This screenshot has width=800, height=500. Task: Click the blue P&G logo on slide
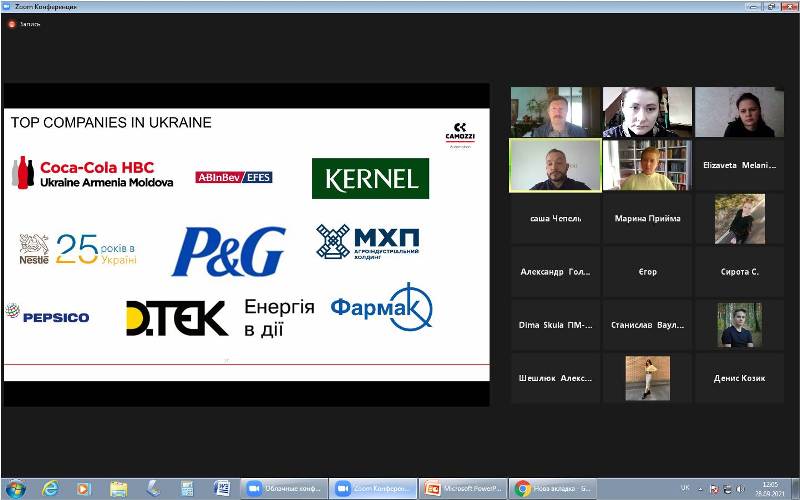(x=229, y=252)
